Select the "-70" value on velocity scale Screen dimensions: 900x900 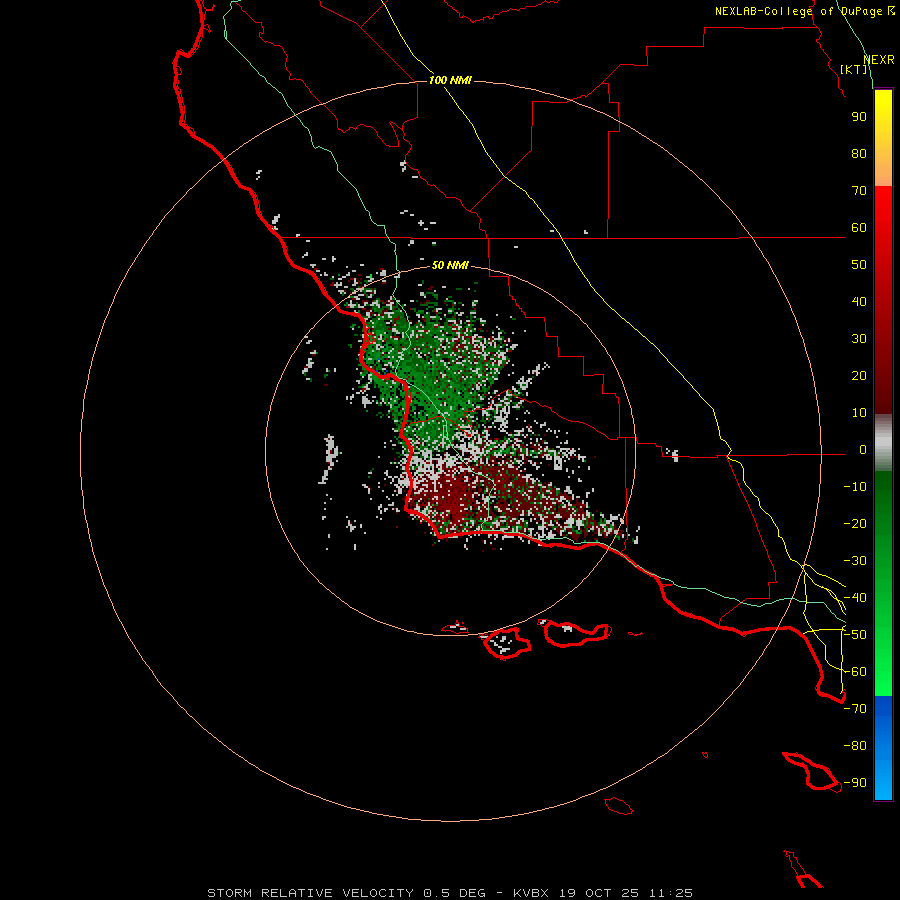pyautogui.click(x=855, y=709)
